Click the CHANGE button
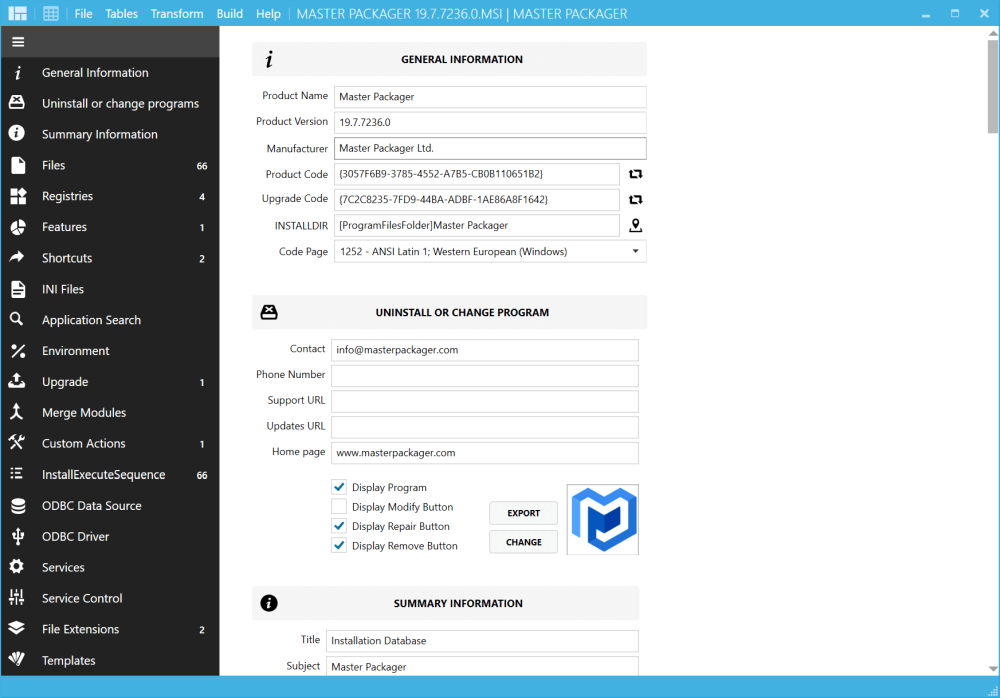 [524, 542]
